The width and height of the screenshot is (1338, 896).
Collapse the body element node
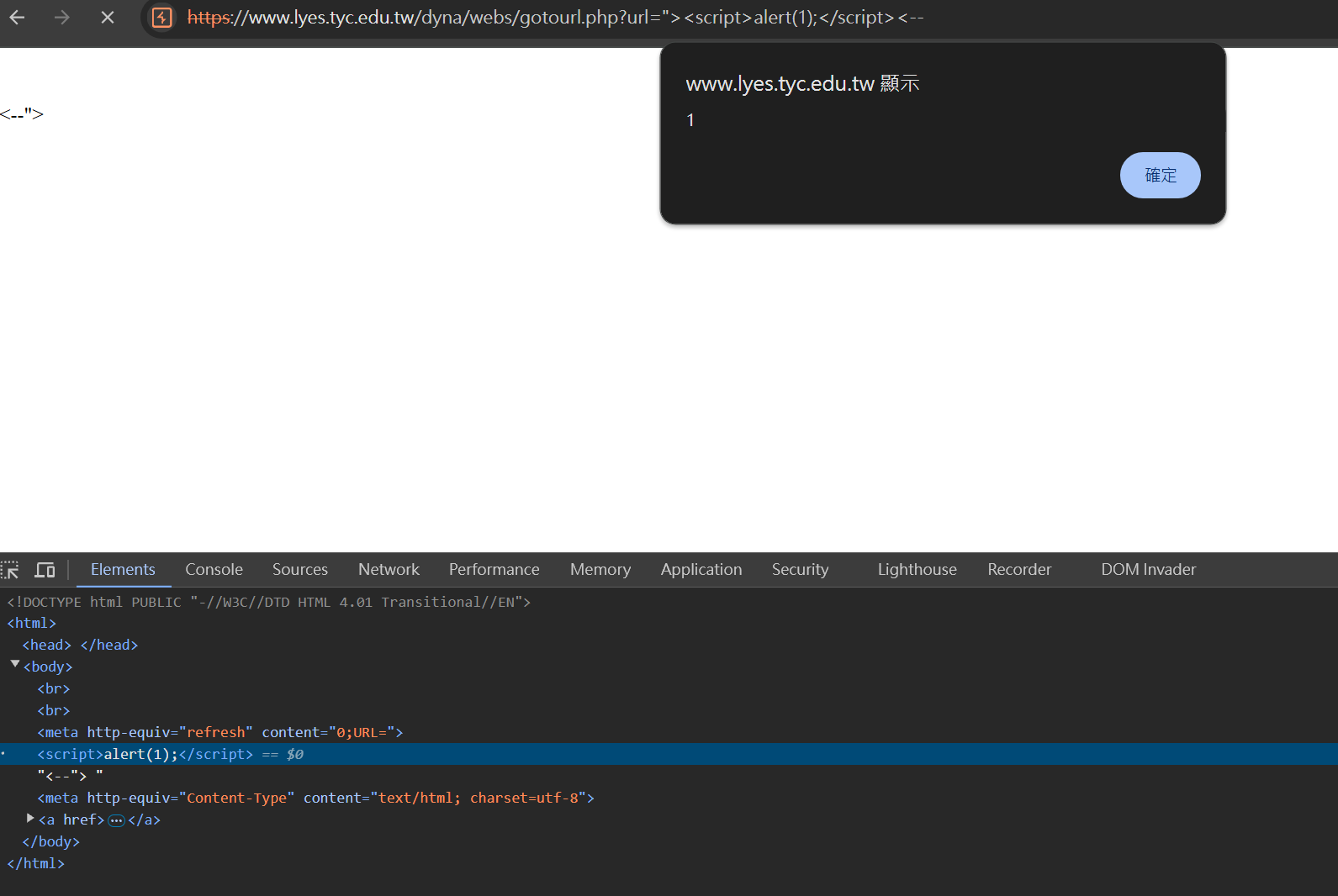tap(15, 664)
